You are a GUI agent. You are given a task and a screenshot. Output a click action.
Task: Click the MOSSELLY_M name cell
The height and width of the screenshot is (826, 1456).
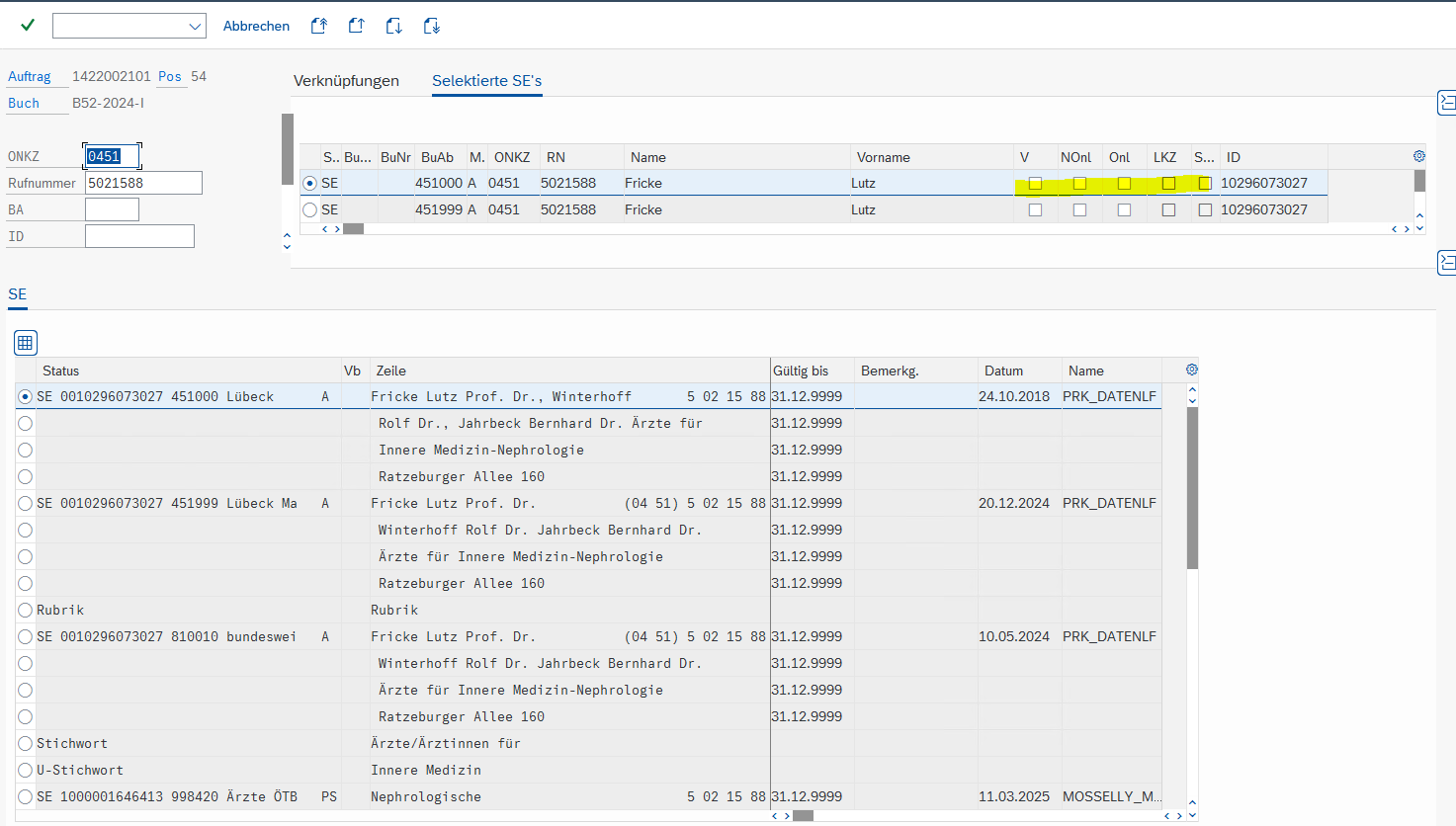(x=1112, y=796)
